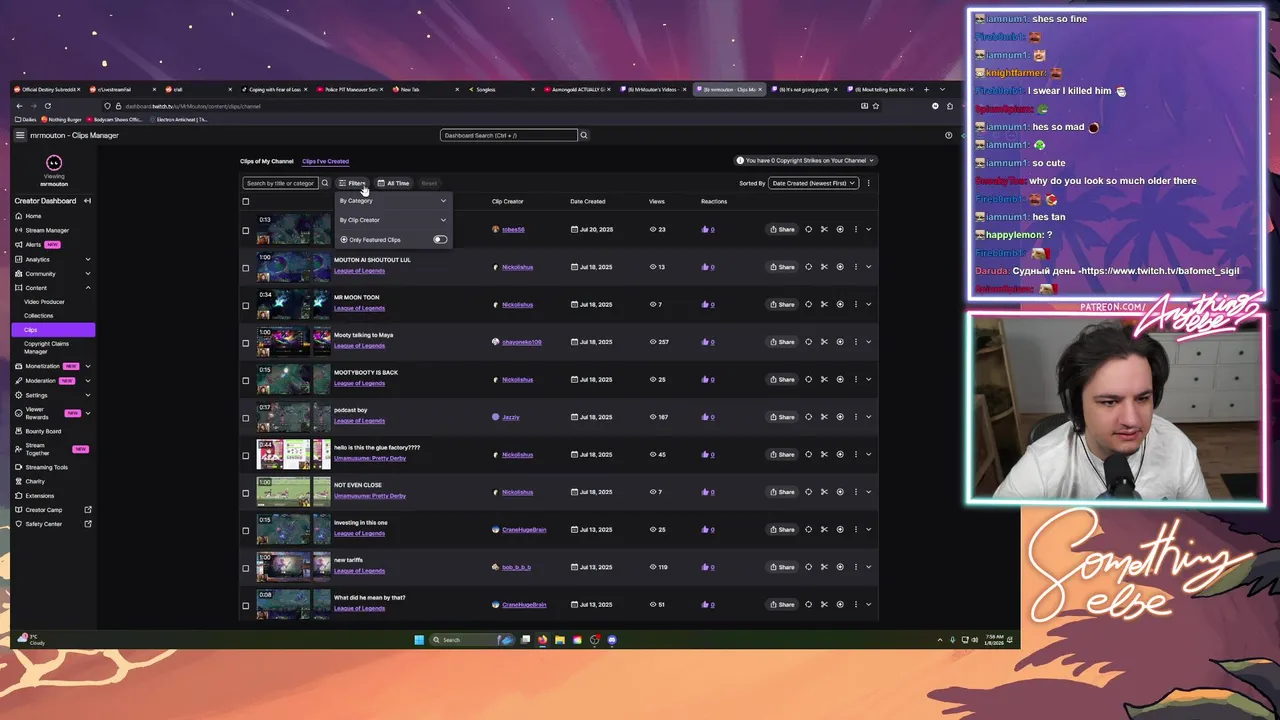The image size is (1280, 720).
Task: Expand the By Clip Creator filter
Action: [393, 220]
